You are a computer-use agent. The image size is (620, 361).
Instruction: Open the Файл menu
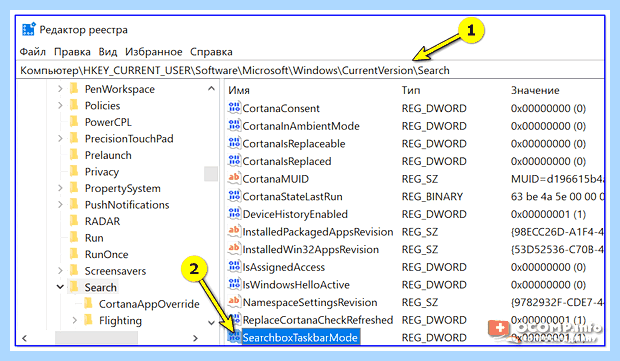33,52
